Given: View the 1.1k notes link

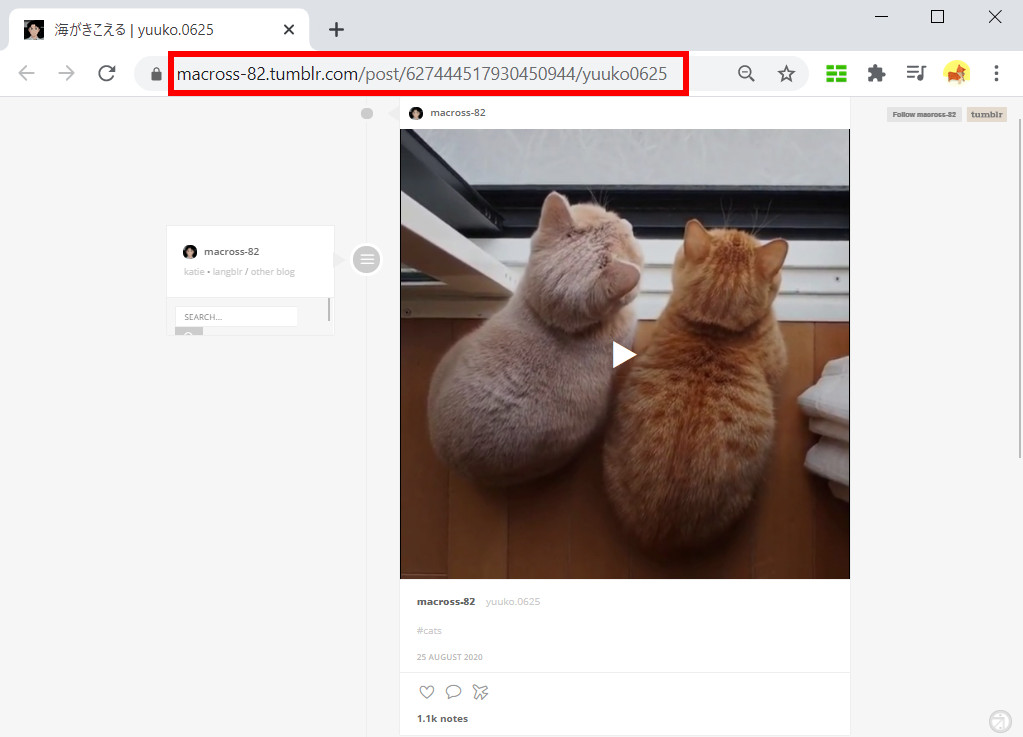Looking at the screenshot, I should click(442, 718).
